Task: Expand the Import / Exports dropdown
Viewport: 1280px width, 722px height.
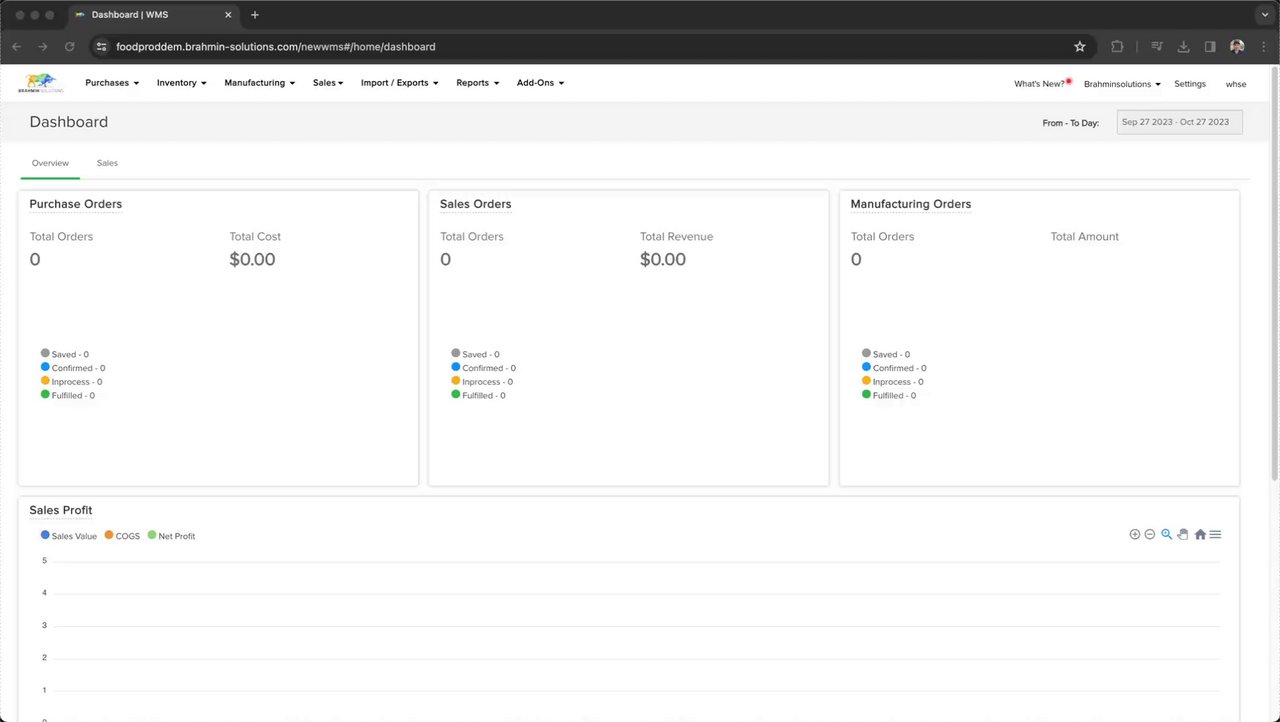Action: [399, 83]
